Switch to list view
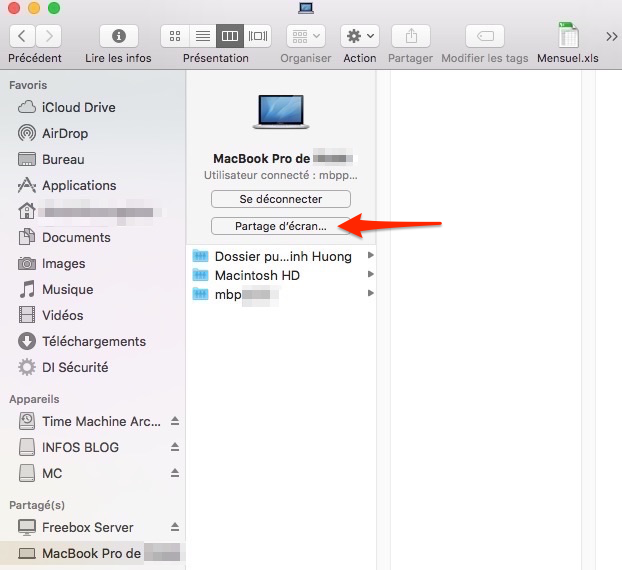This screenshot has width=622, height=570. pyautogui.click(x=203, y=36)
